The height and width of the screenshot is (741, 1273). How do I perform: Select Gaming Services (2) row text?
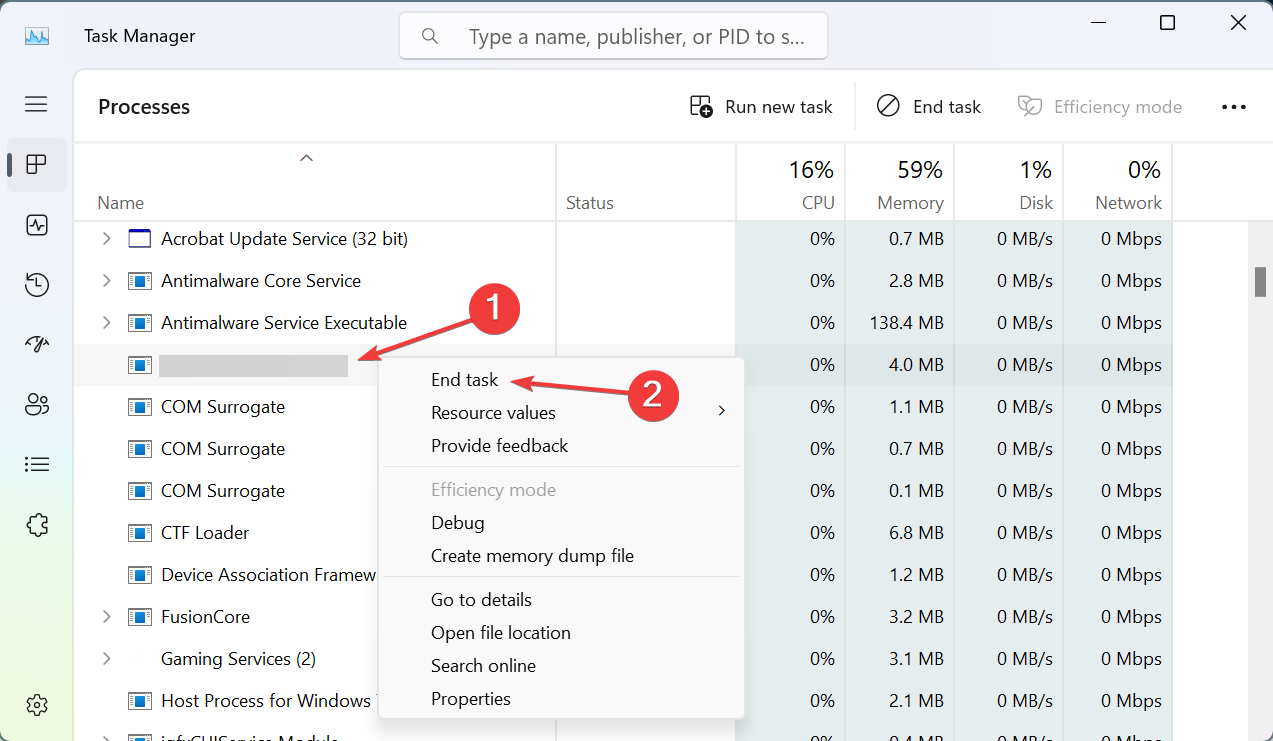coord(238,659)
